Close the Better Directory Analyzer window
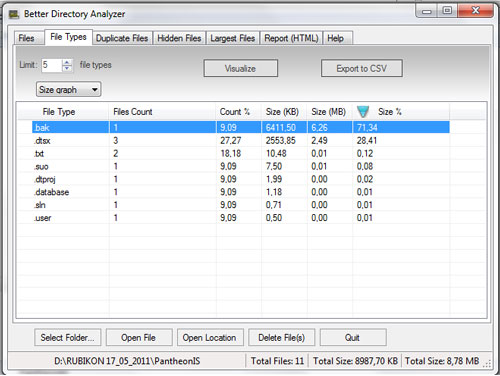Image resolution: width=500 pixels, height=376 pixels. 476,11
